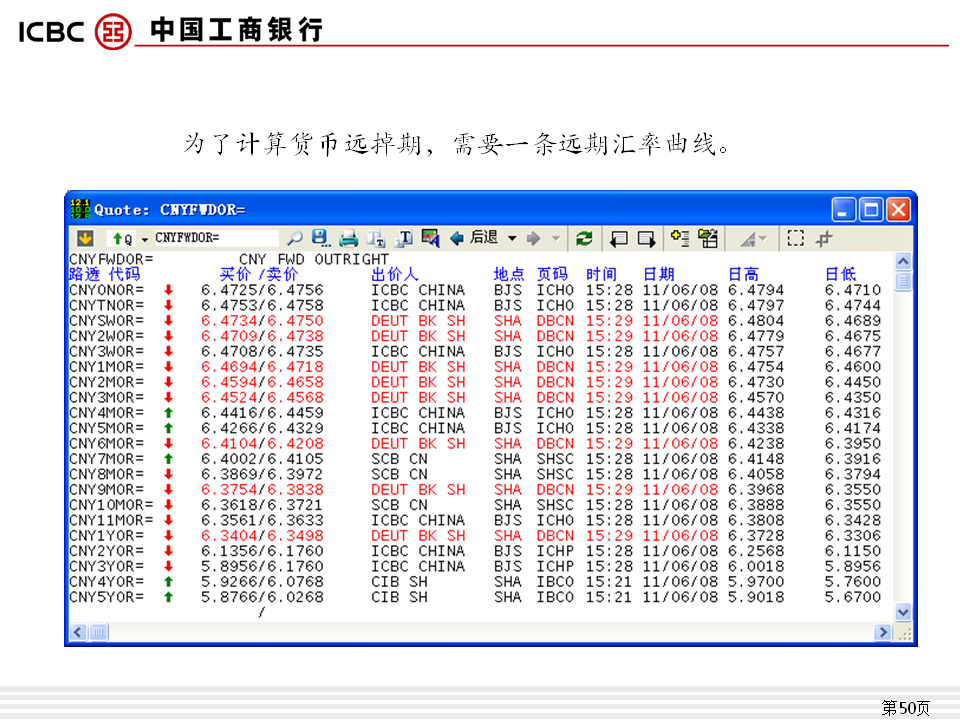Expand the forward history dropdown arrow
This screenshot has height=720, width=960.
click(556, 239)
